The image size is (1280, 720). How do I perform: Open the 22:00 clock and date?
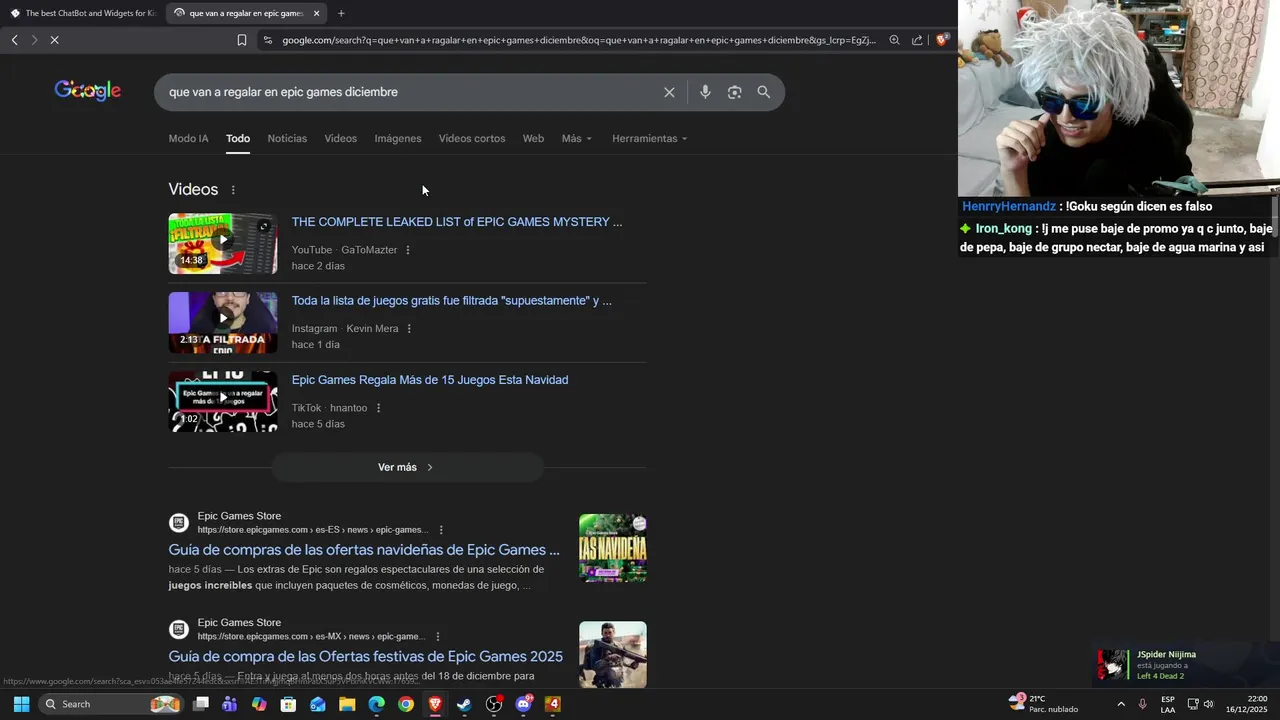tap(1247, 704)
